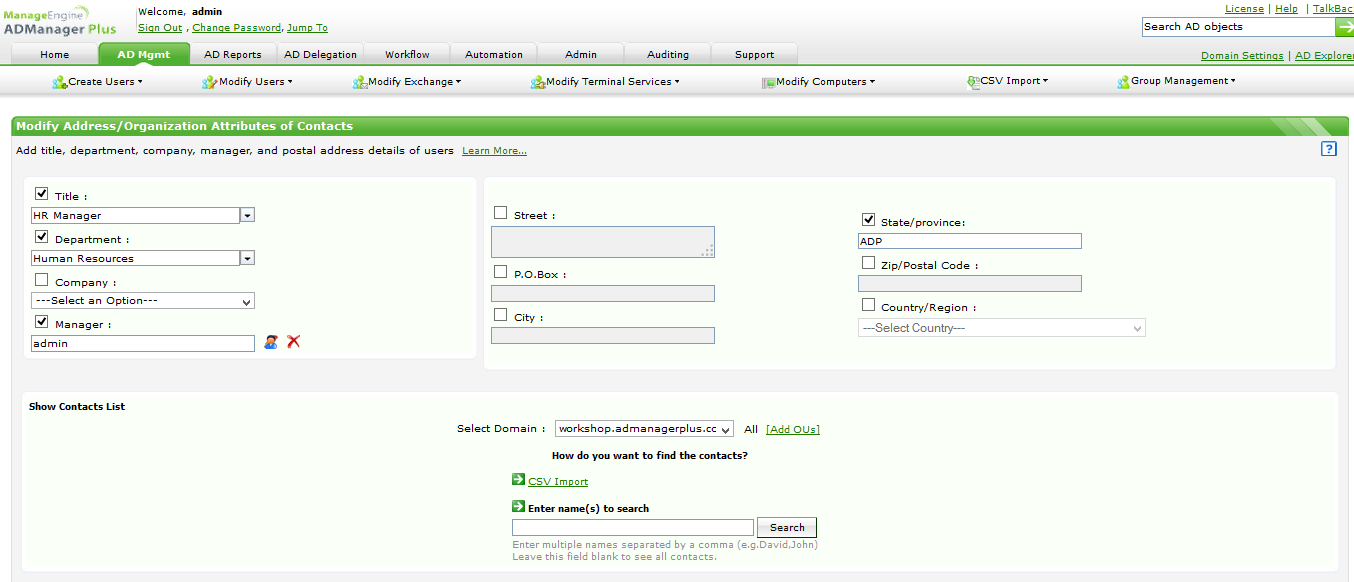Switch to the AD Delegation tab
The width and height of the screenshot is (1354, 582).
click(x=320, y=55)
